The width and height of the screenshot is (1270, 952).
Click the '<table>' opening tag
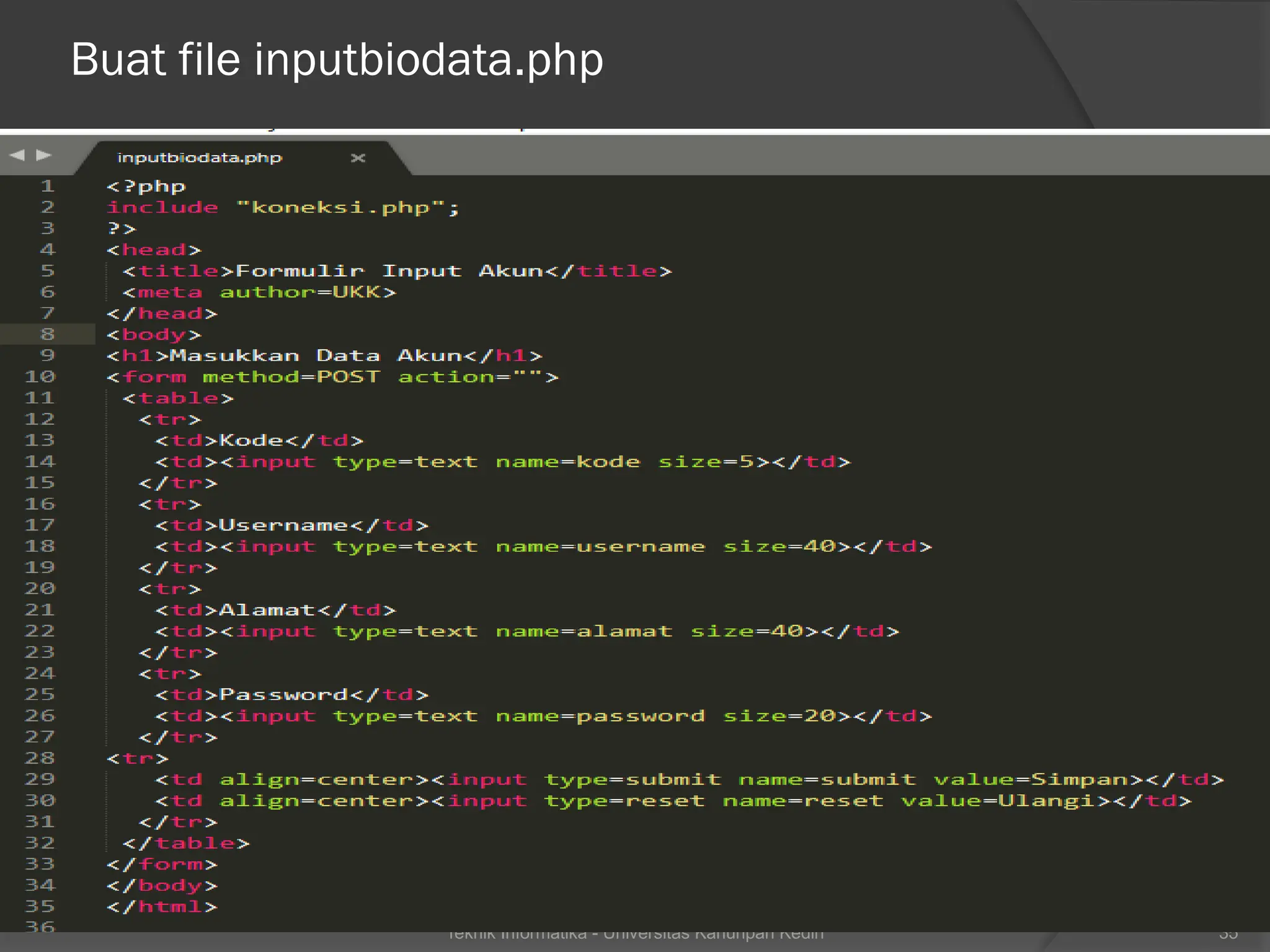[179, 398]
